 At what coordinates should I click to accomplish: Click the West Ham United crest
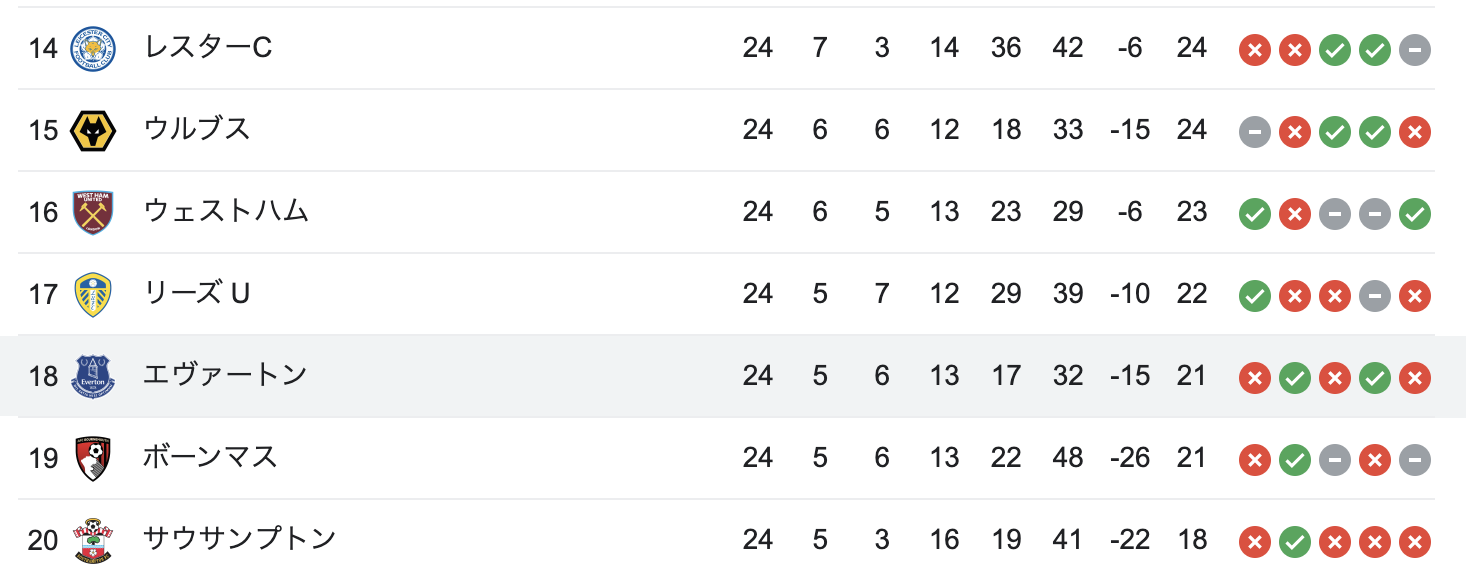pos(93,213)
